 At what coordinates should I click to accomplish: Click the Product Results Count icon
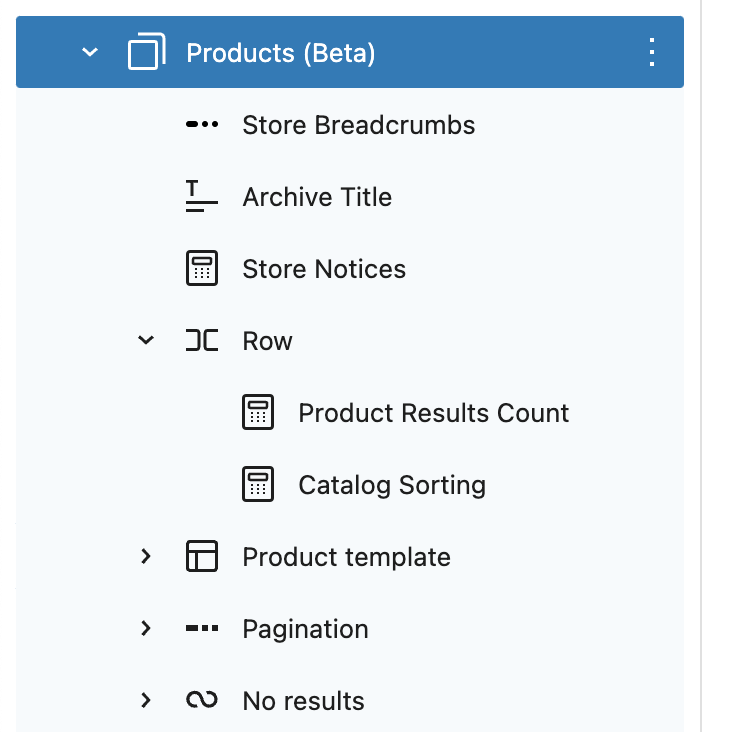[x=258, y=412]
